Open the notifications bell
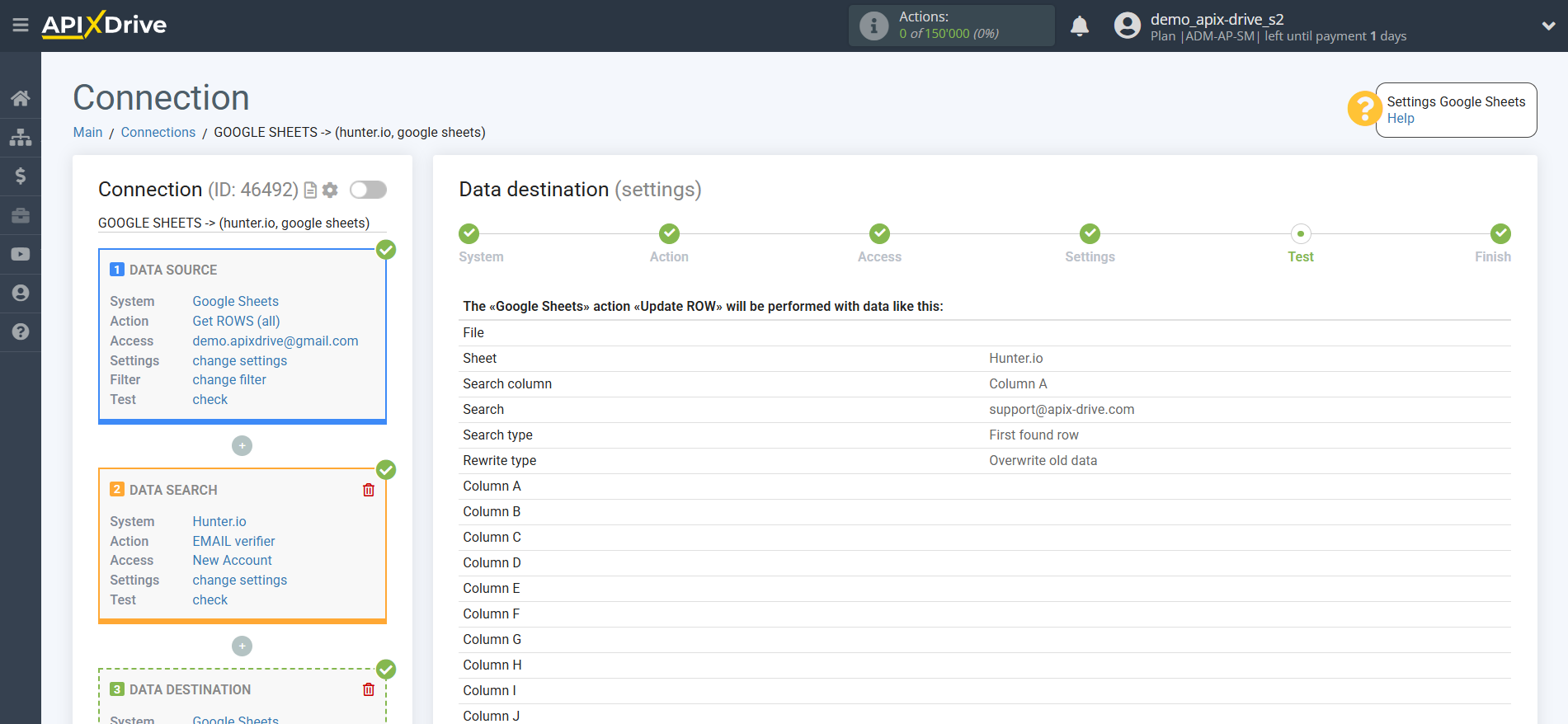1568x724 pixels. pyautogui.click(x=1080, y=26)
